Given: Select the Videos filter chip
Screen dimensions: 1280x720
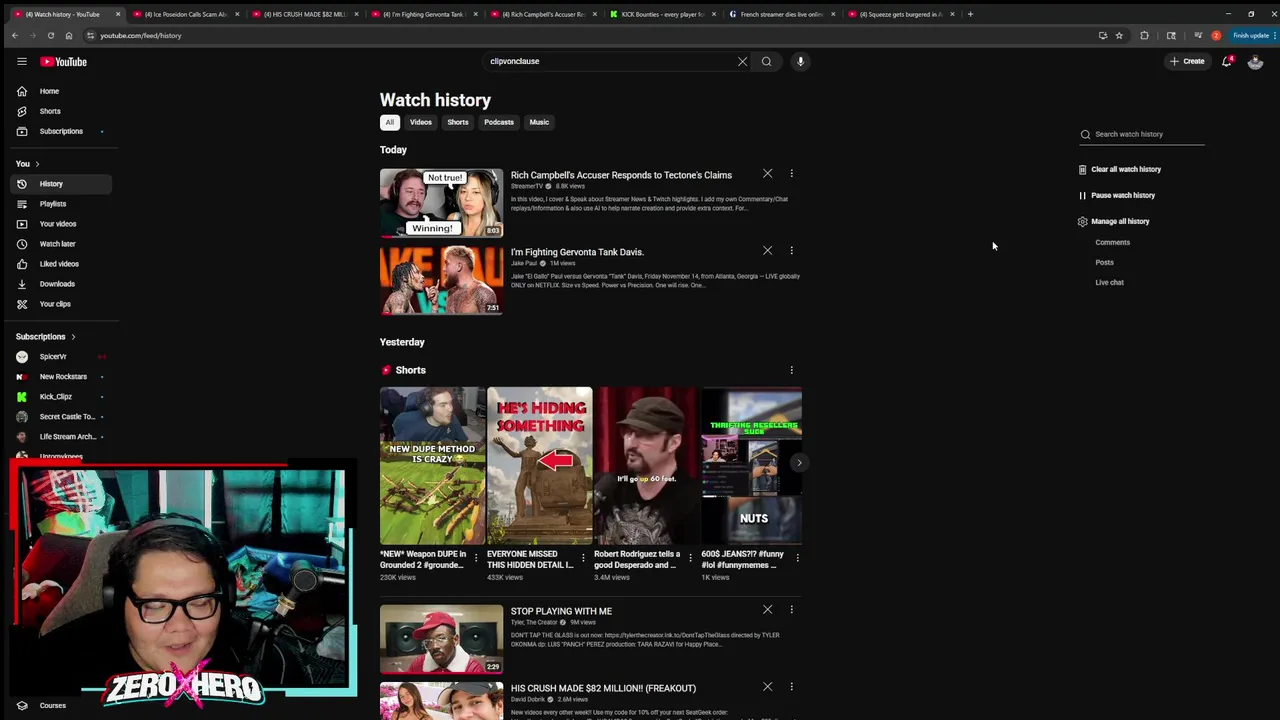Looking at the screenshot, I should pos(421,122).
